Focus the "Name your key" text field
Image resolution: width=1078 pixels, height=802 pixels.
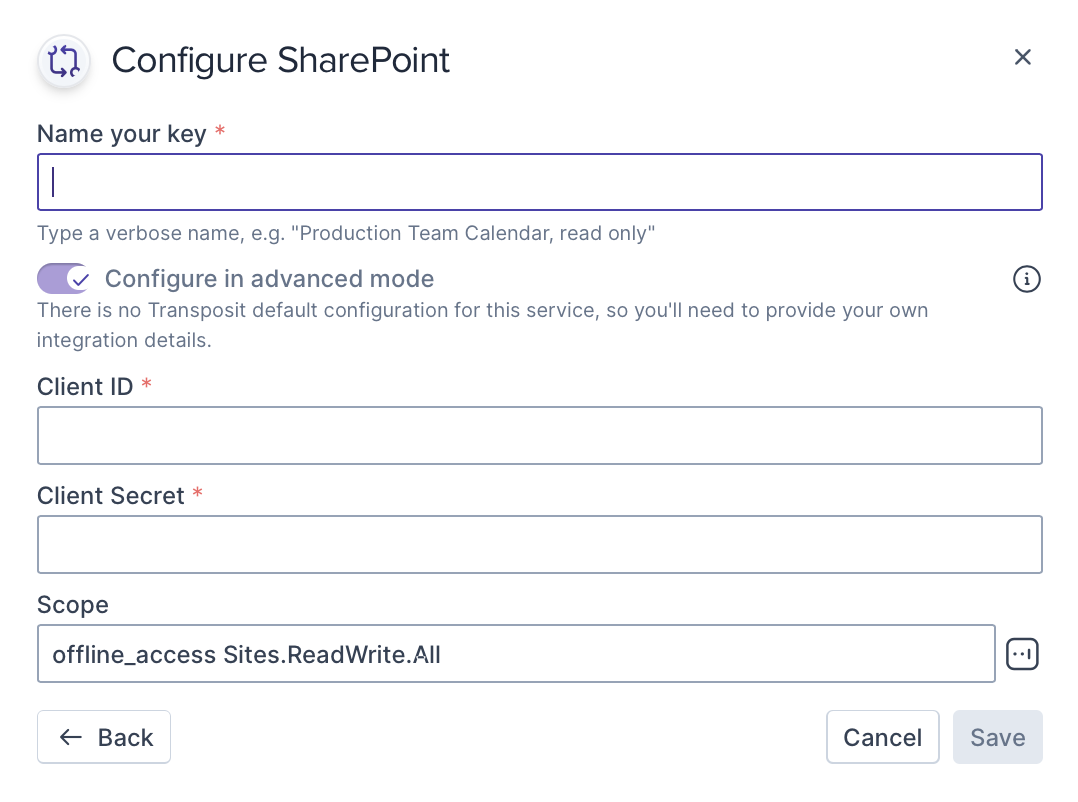540,182
